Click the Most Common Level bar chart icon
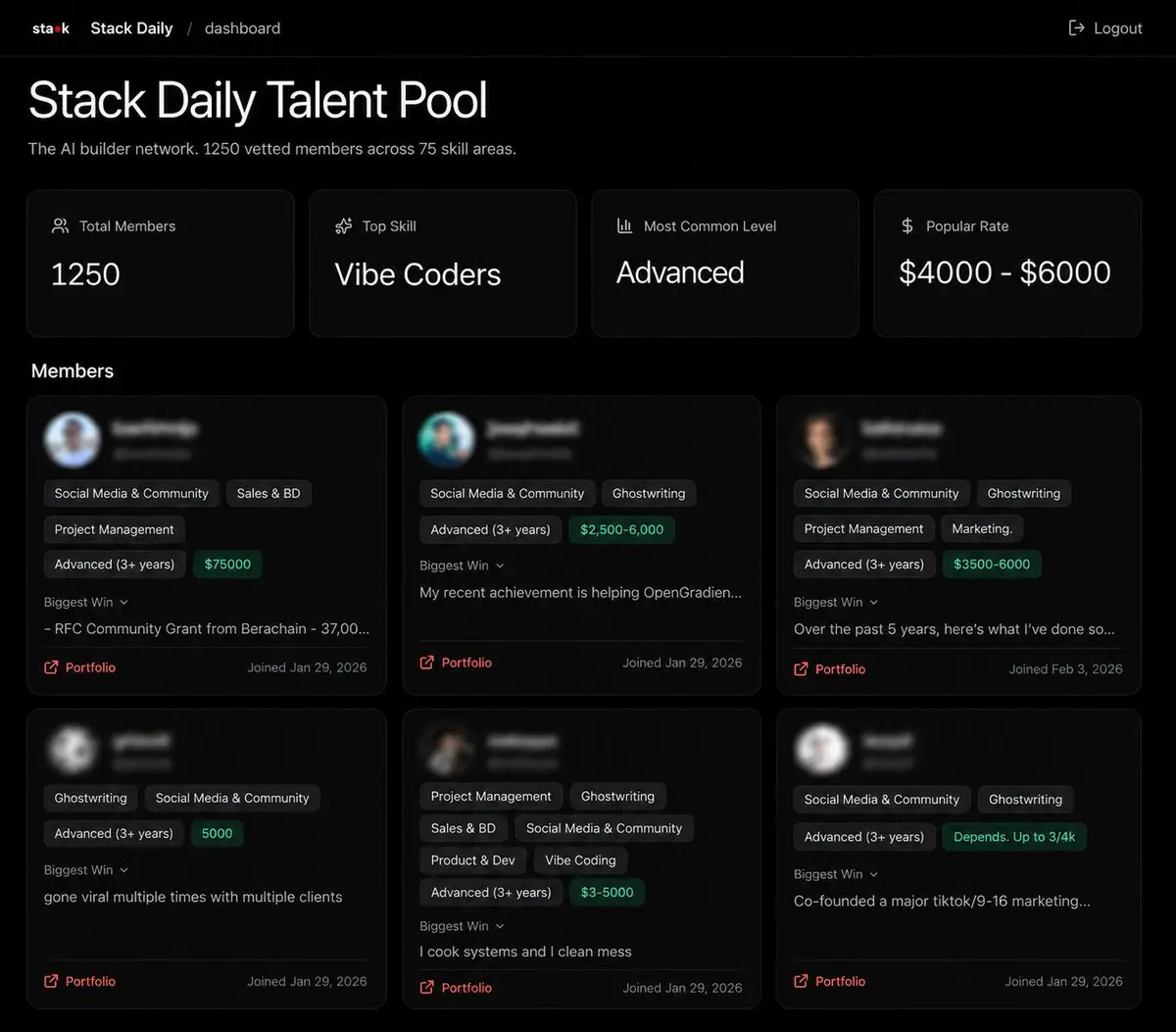This screenshot has width=1176, height=1032. click(x=624, y=225)
